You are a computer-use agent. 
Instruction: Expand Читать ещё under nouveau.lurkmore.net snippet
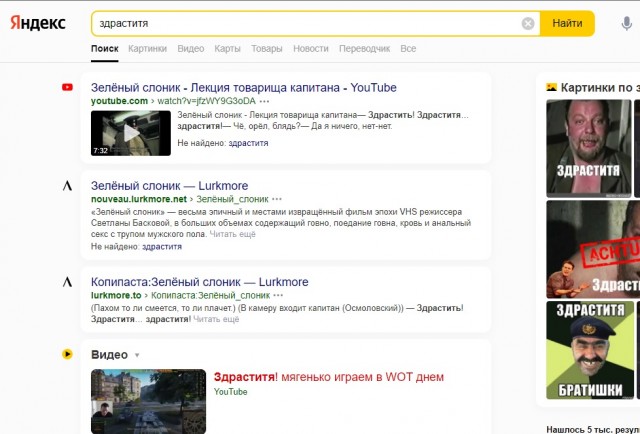pyautogui.click(x=232, y=234)
